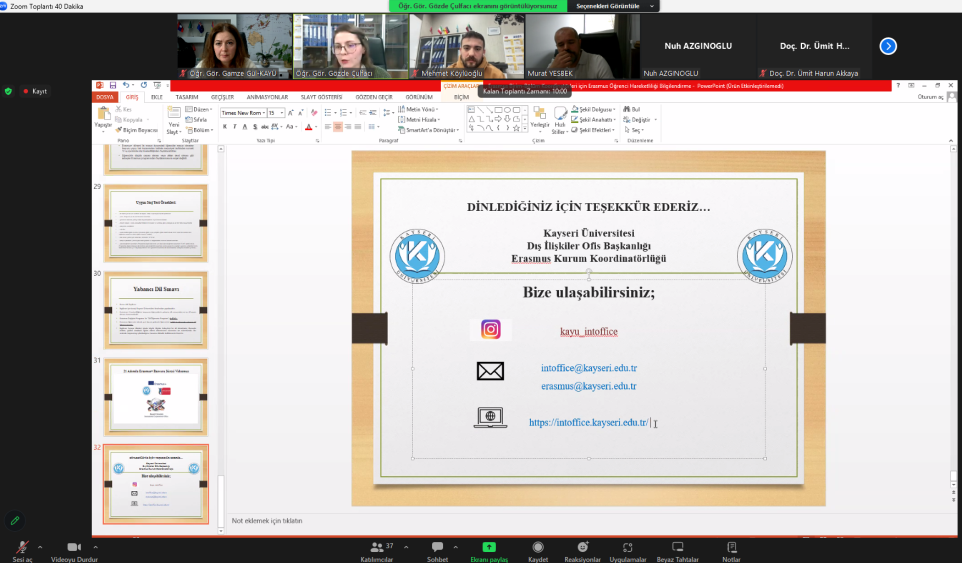The height and width of the screenshot is (563, 962).
Task: Select Öğr. Gör. Gamze Gül video tile
Action: point(234,46)
